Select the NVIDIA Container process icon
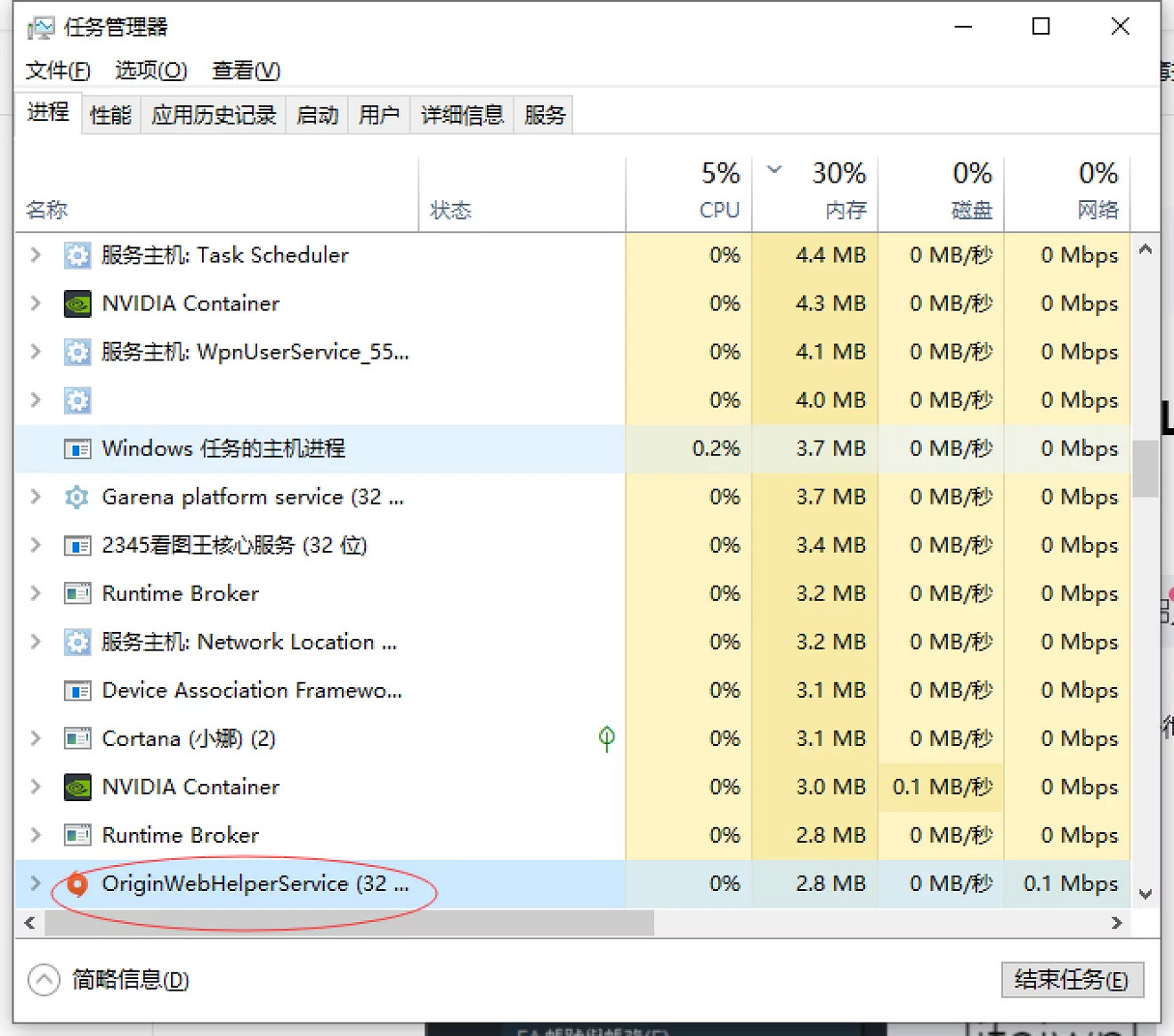Screen dimensions: 1174x1036 click(x=77, y=303)
